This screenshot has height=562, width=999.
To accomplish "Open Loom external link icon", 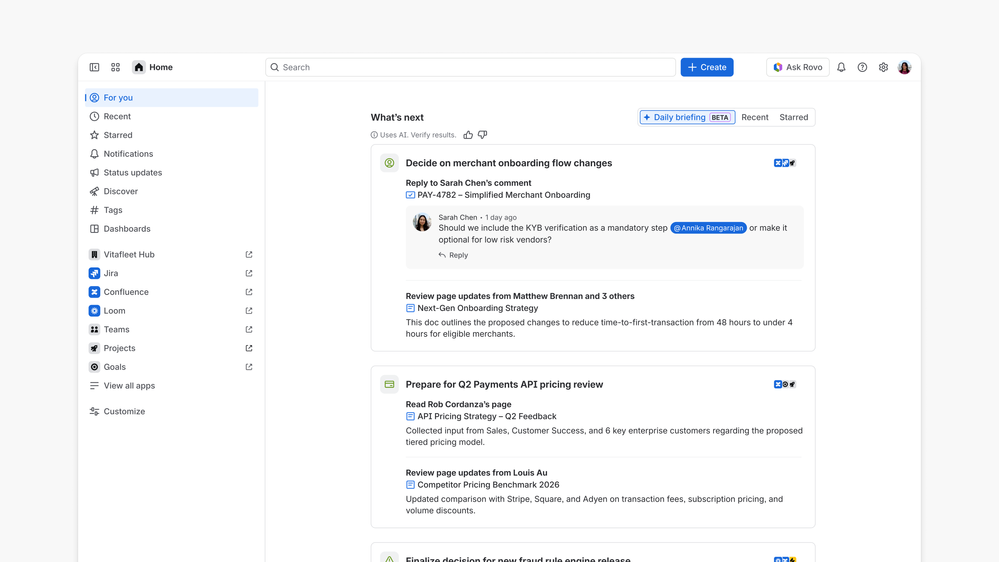I will pyautogui.click(x=249, y=311).
